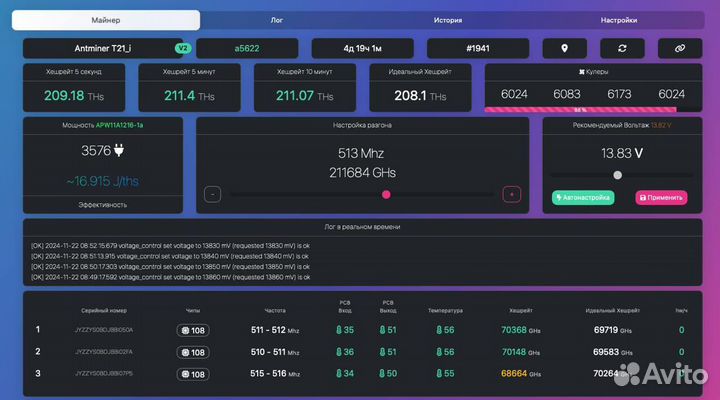Click the recommended voltage slider handle
The image size is (720, 400).
(x=617, y=175)
